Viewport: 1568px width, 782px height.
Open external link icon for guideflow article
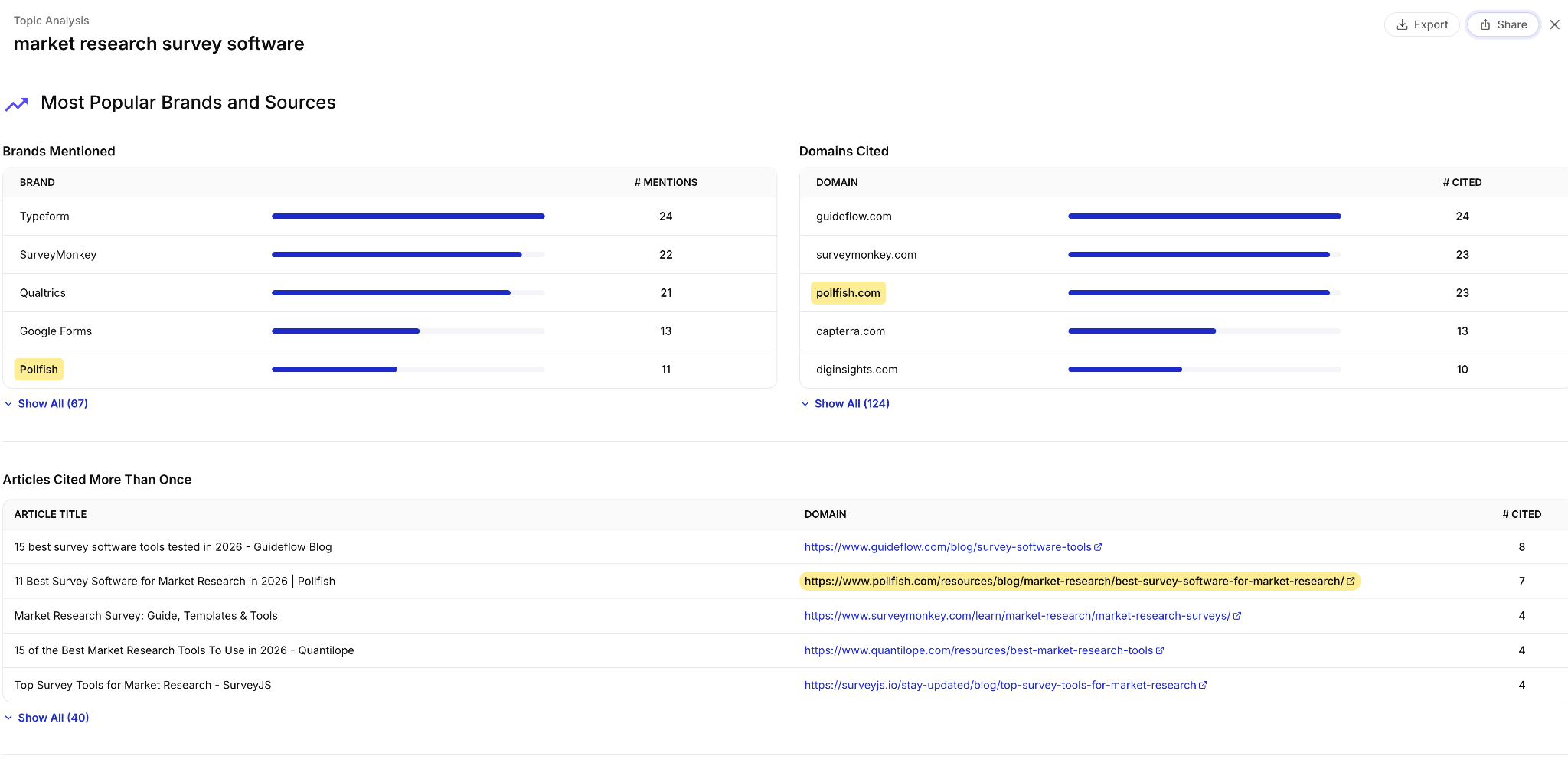pos(1098,547)
